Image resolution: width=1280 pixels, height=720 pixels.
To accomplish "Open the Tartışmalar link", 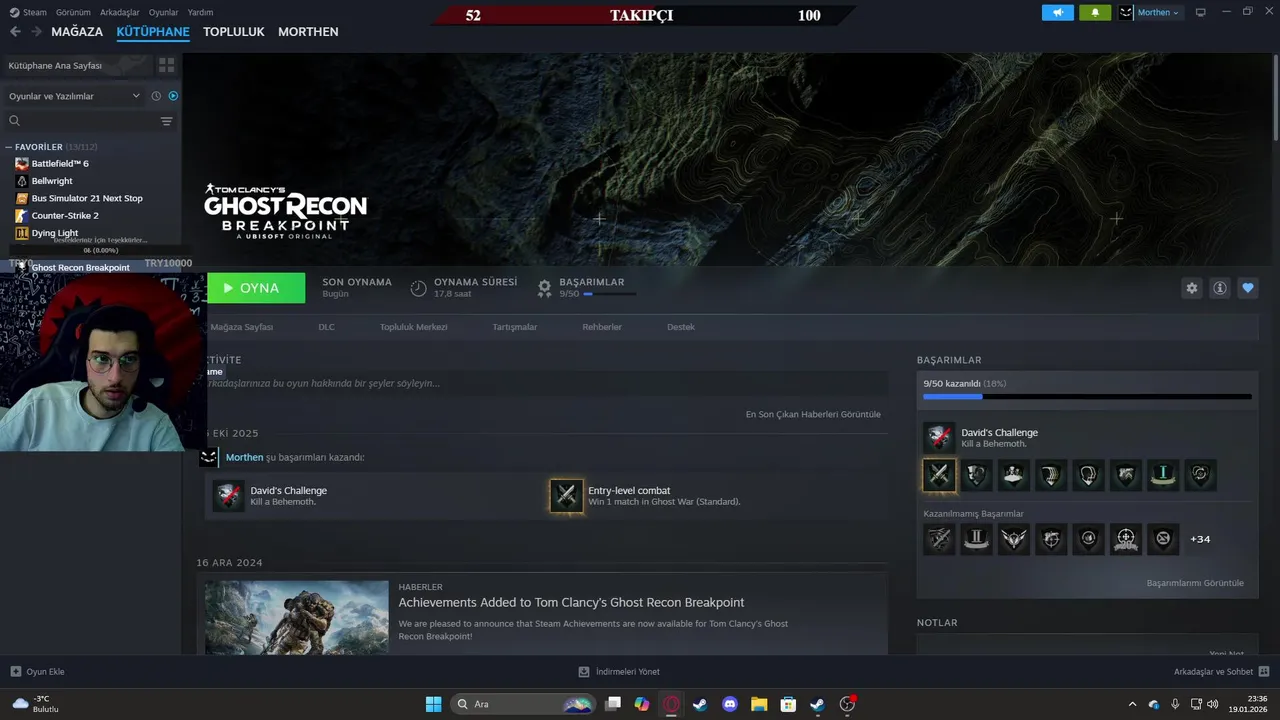I will click(x=515, y=327).
